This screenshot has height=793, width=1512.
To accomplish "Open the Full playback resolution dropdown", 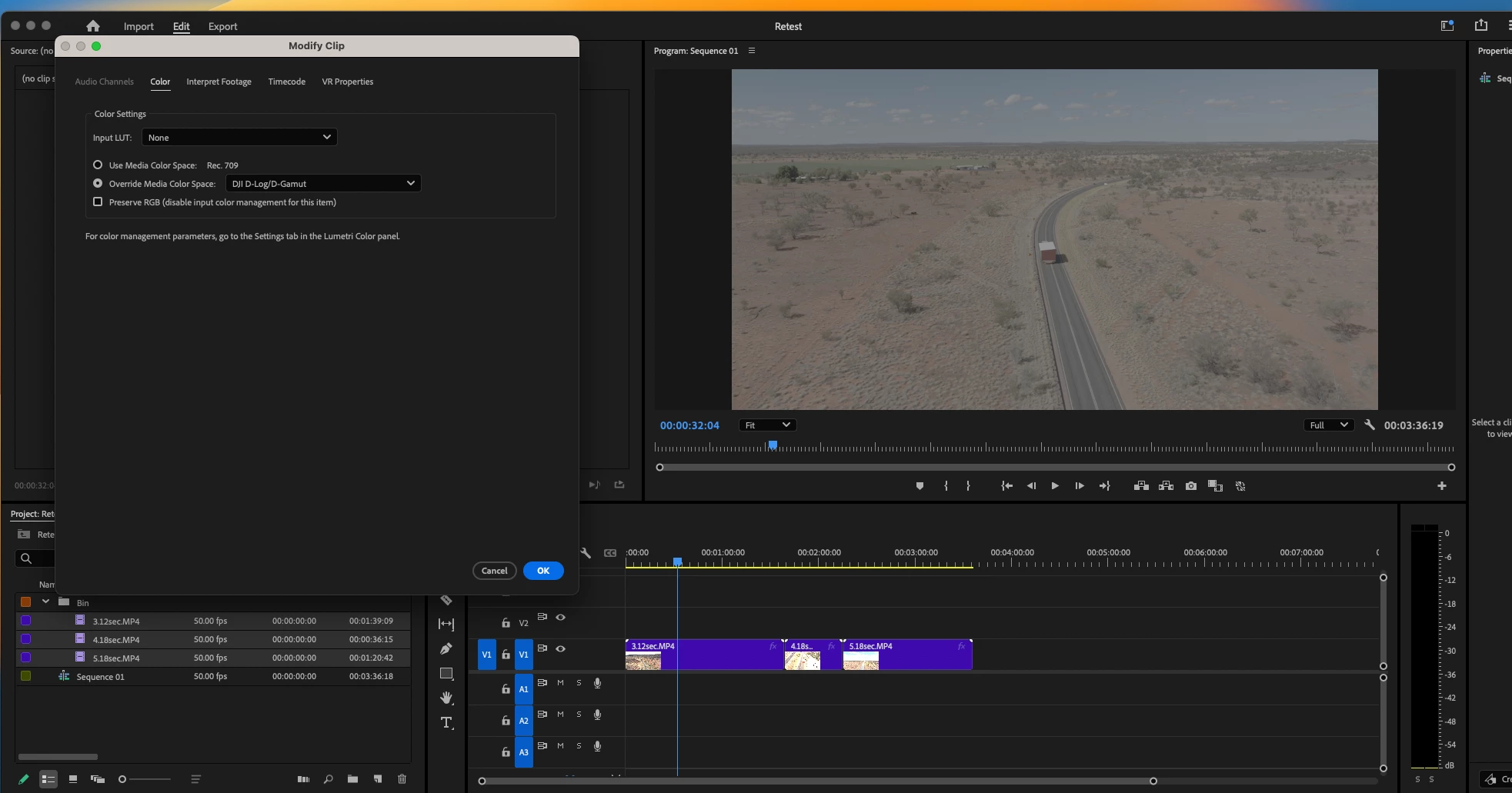I will point(1328,425).
